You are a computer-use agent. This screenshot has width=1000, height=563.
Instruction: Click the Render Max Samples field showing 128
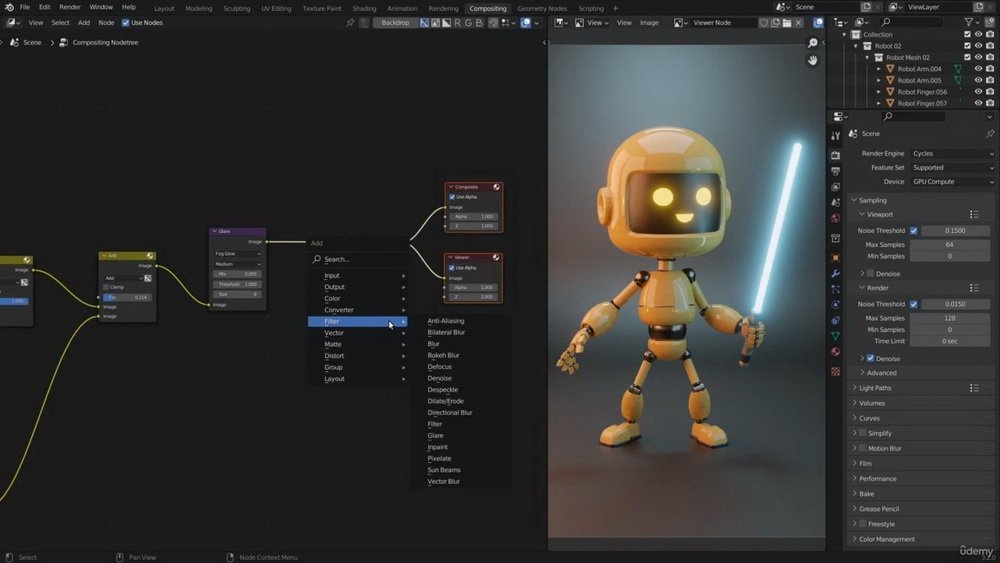[x=950, y=318]
